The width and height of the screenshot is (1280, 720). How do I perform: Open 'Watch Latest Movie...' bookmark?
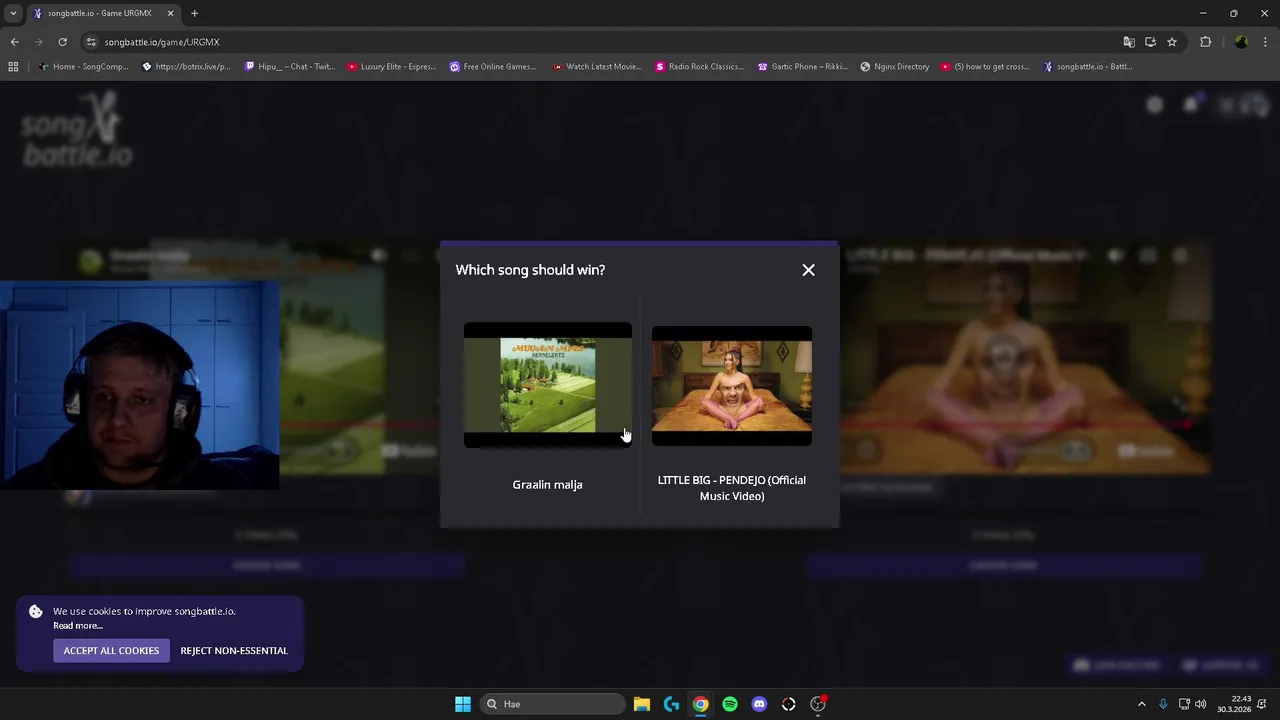[x=597, y=67]
